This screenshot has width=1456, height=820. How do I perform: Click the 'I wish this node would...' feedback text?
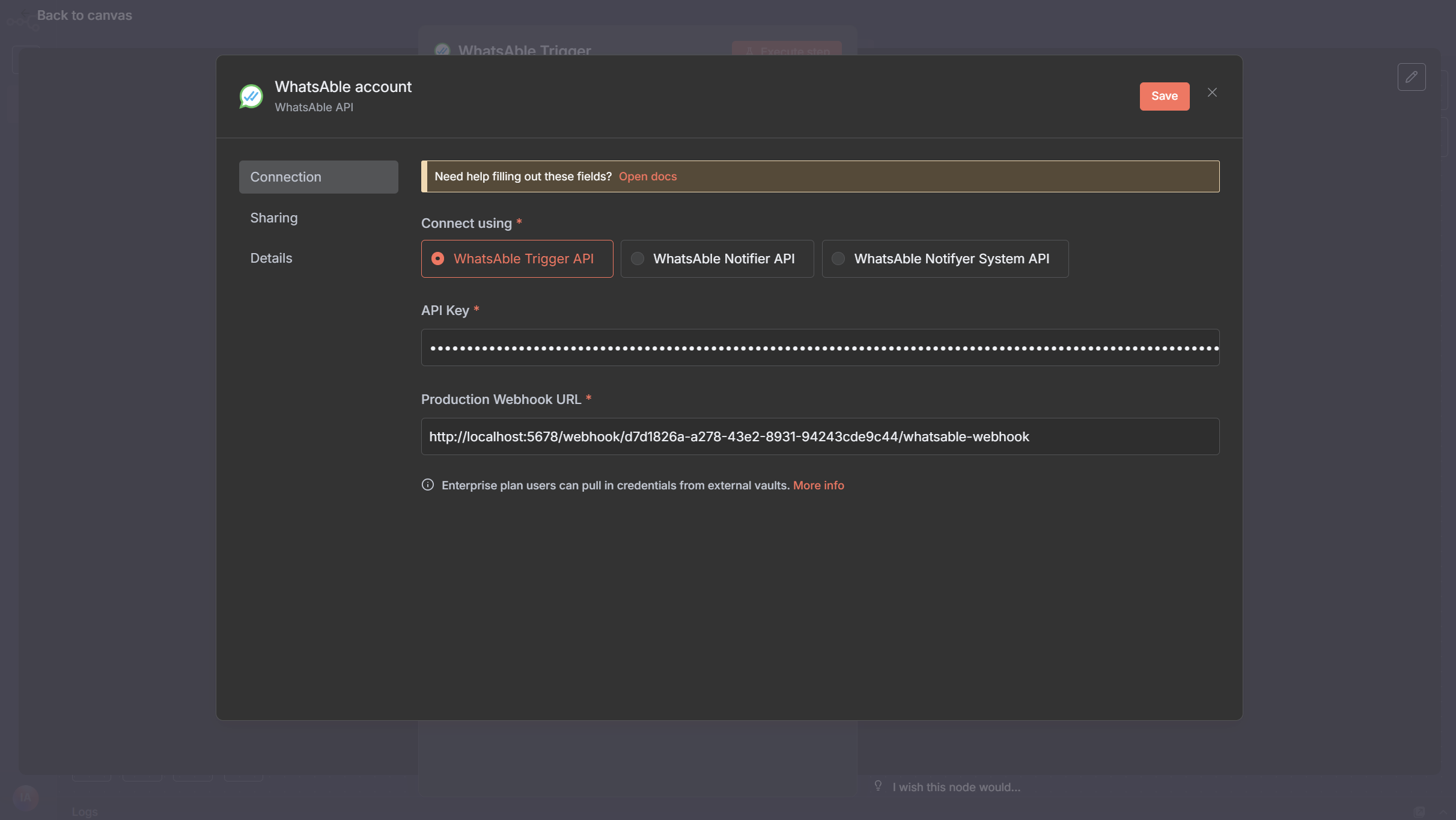[x=956, y=787]
